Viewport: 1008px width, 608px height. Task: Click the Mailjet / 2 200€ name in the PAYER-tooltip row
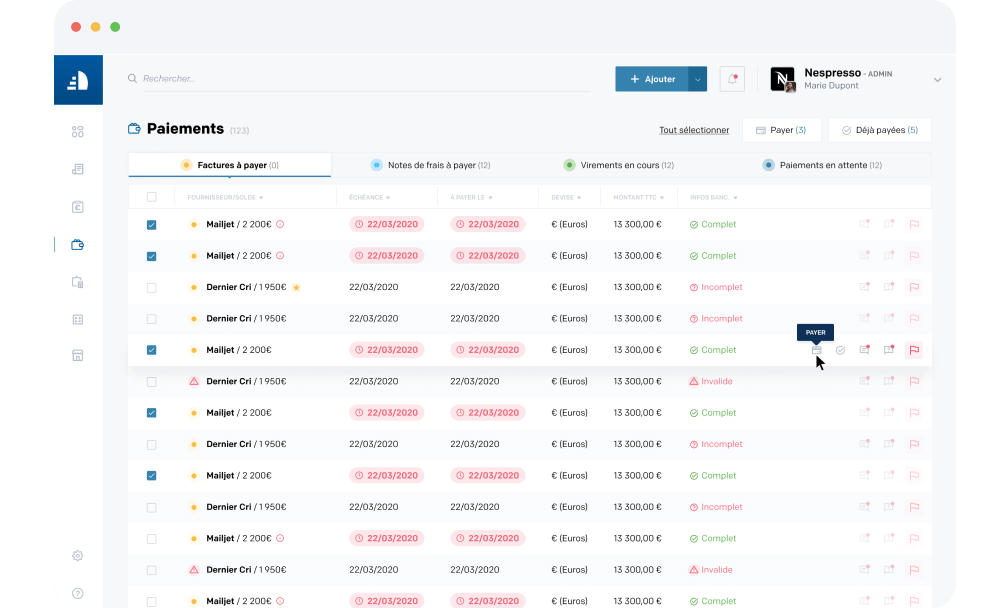coord(238,350)
